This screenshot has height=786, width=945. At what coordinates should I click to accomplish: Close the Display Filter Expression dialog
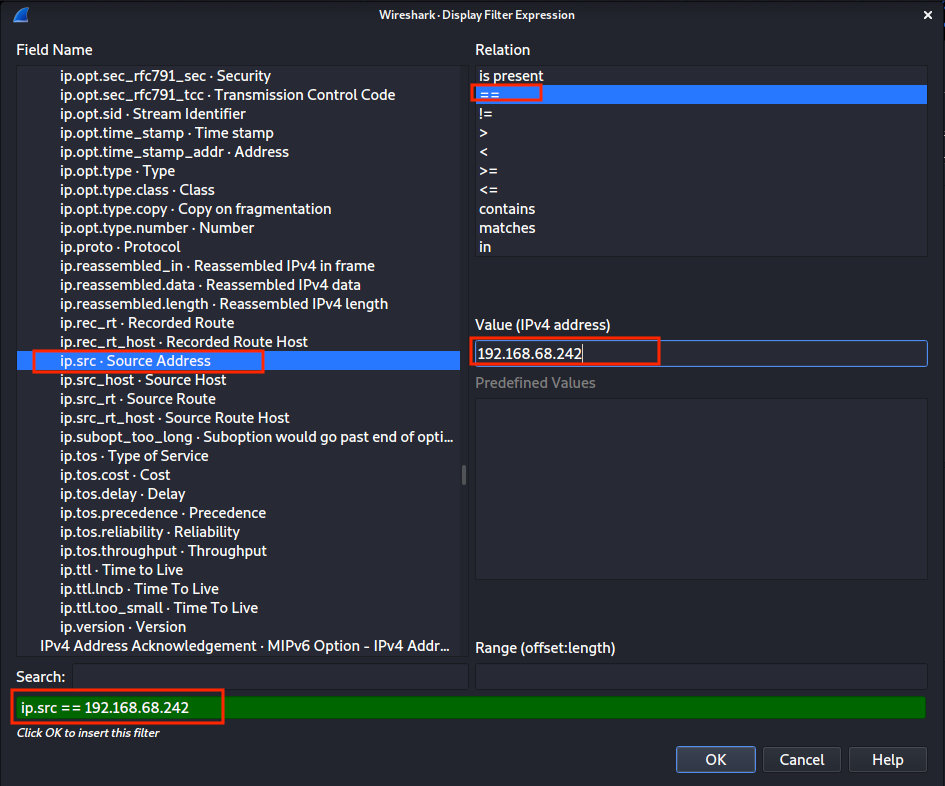928,15
